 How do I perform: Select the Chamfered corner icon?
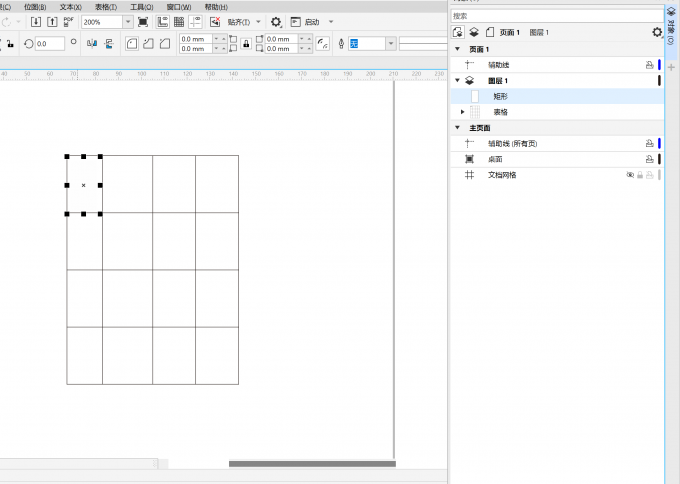165,43
